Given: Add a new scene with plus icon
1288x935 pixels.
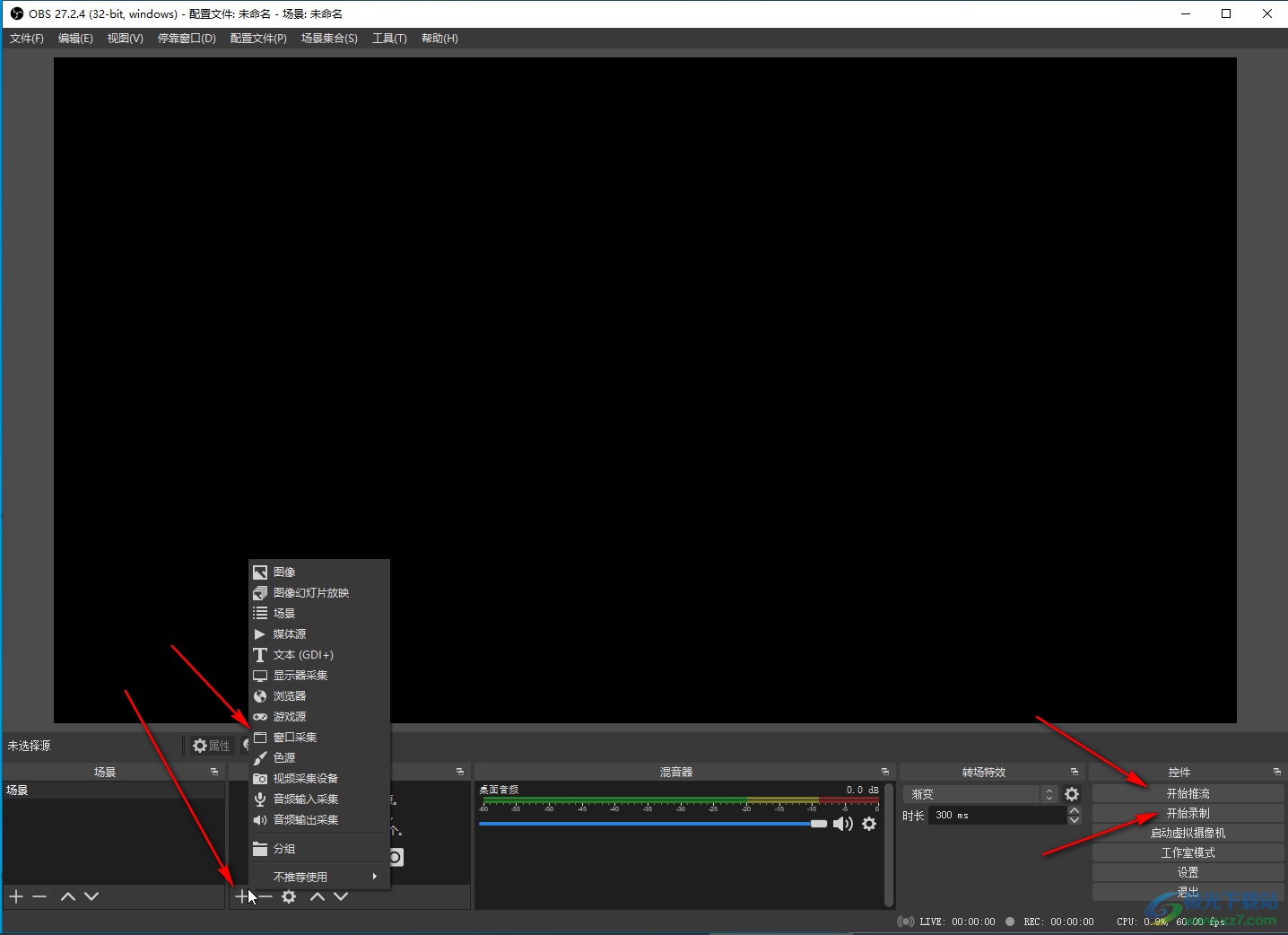Looking at the screenshot, I should pos(16,896).
